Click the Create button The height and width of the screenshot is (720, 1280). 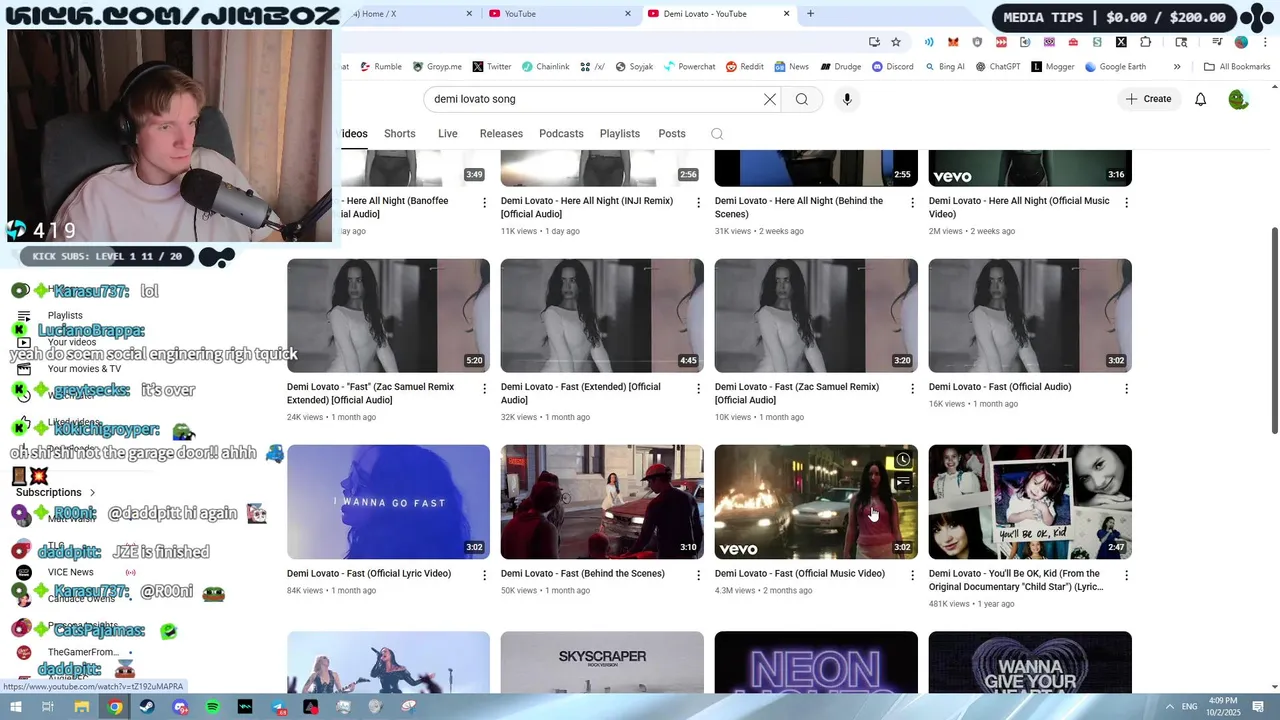pos(1148,99)
